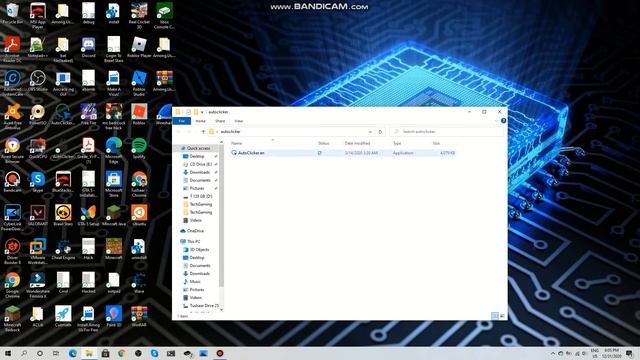Switch to large icons view in Explorer status bar
Viewport: 640px width, 360px height.
[502, 316]
